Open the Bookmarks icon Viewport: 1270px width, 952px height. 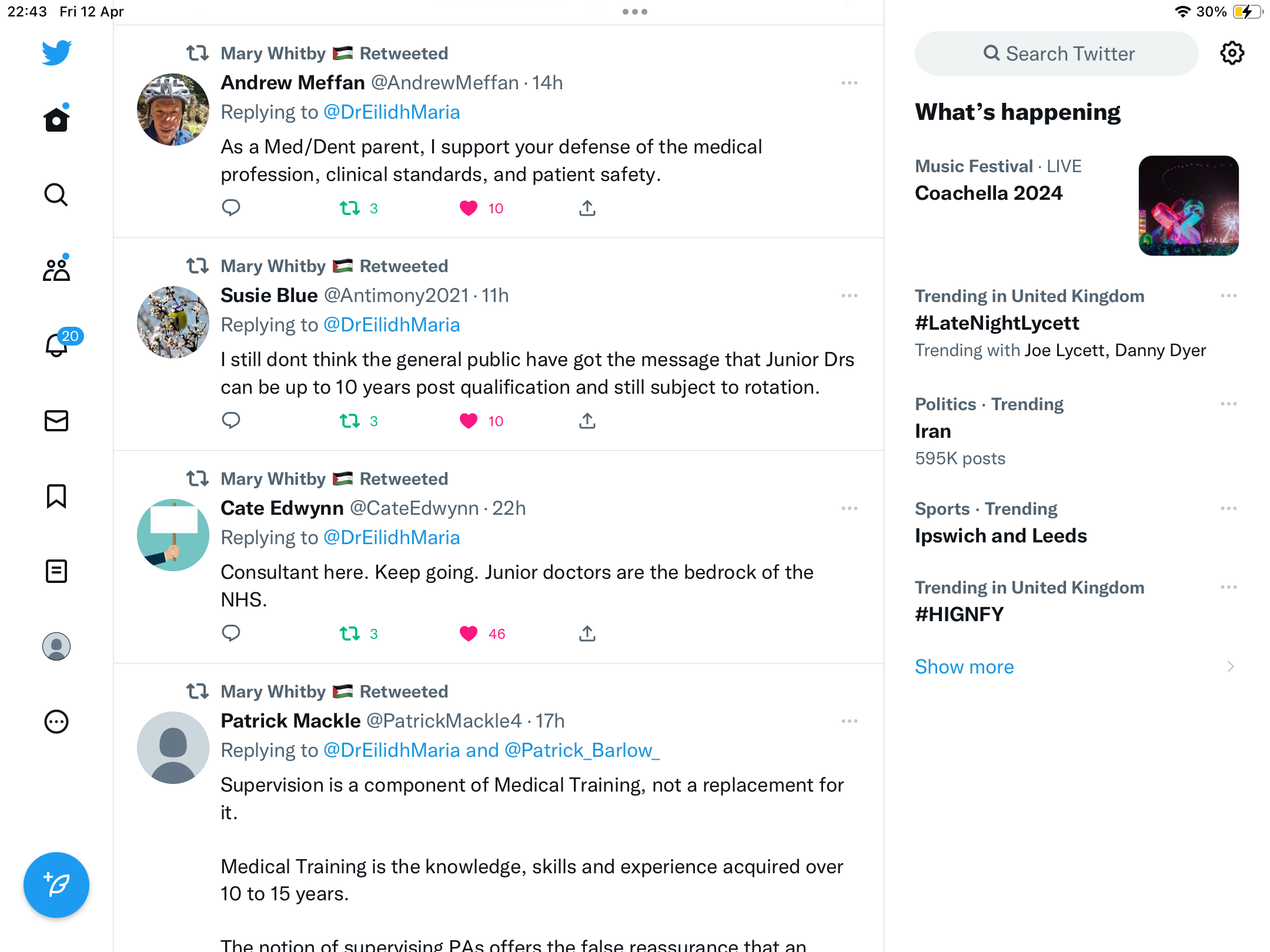(56, 496)
